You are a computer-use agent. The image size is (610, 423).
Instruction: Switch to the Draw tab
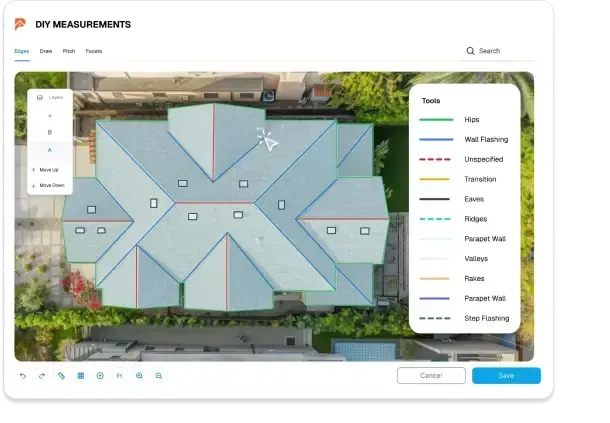click(x=46, y=51)
